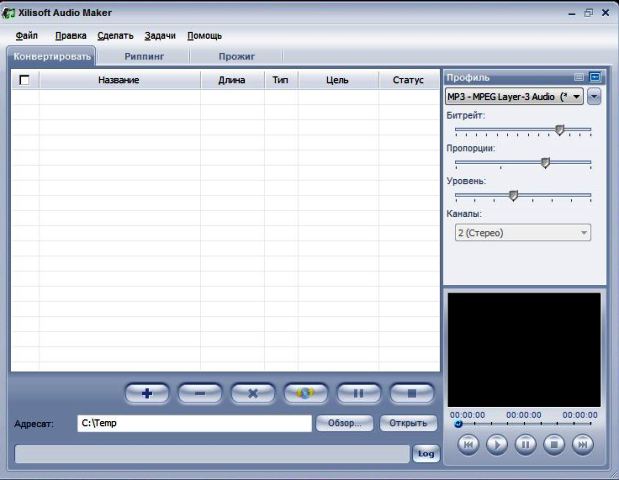Open the Правка menu
Viewport: 619px width, 480px height.
tap(71, 36)
